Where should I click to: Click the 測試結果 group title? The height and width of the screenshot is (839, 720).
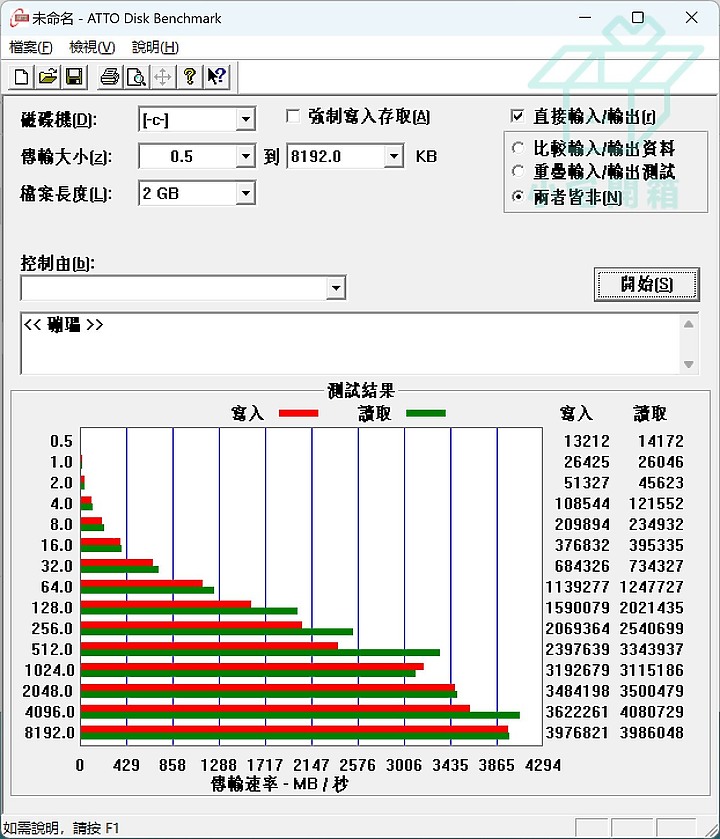pos(361,391)
